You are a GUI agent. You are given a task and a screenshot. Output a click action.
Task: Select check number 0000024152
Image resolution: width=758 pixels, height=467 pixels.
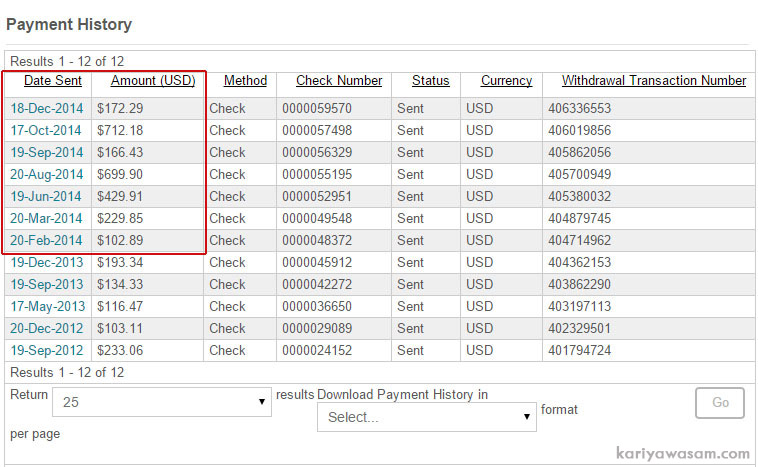coord(317,350)
